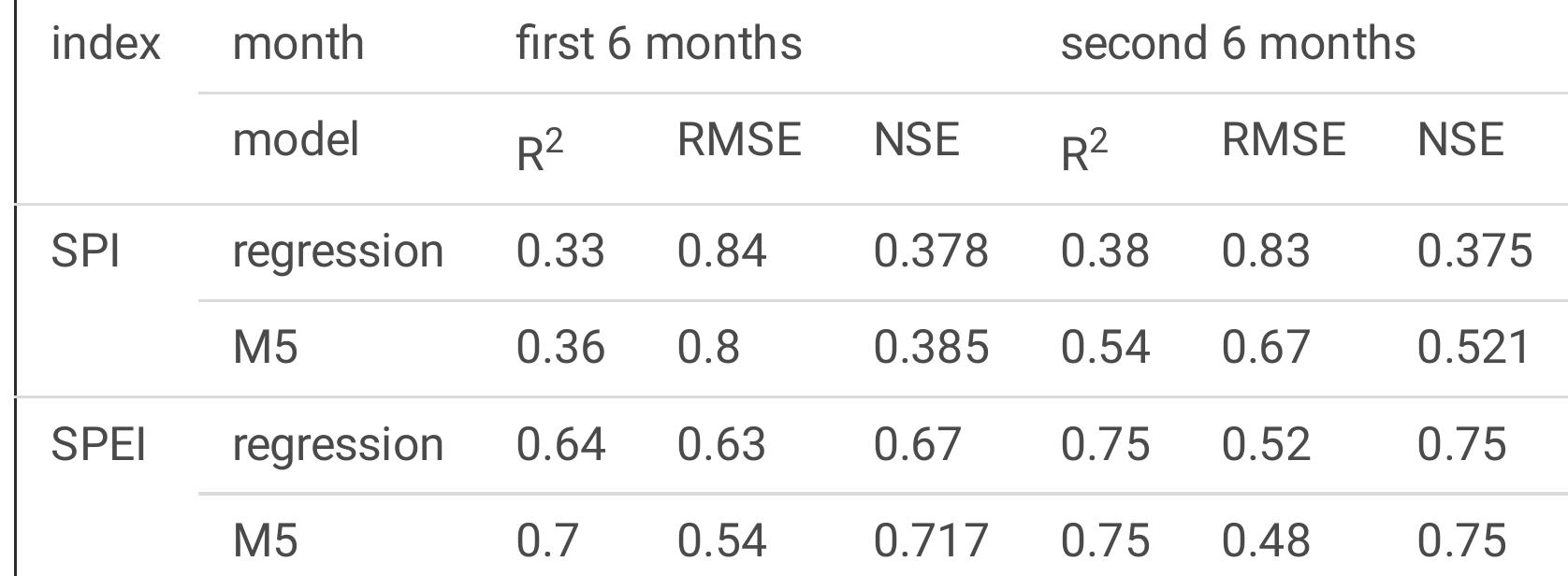Click the SPI row label
This screenshot has height=576, width=1568.
[85, 252]
